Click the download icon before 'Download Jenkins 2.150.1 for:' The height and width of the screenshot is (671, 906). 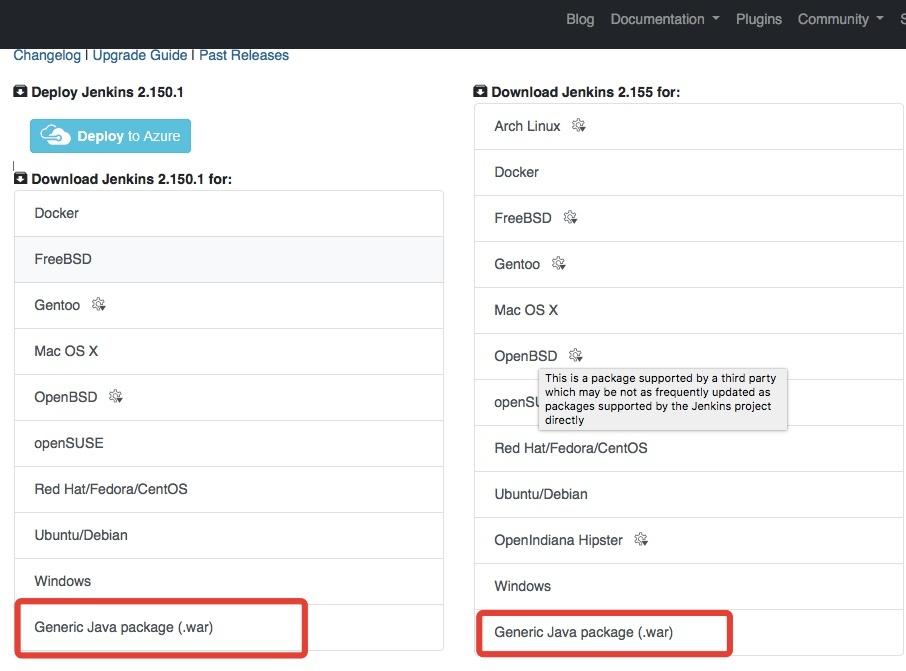click(20, 178)
